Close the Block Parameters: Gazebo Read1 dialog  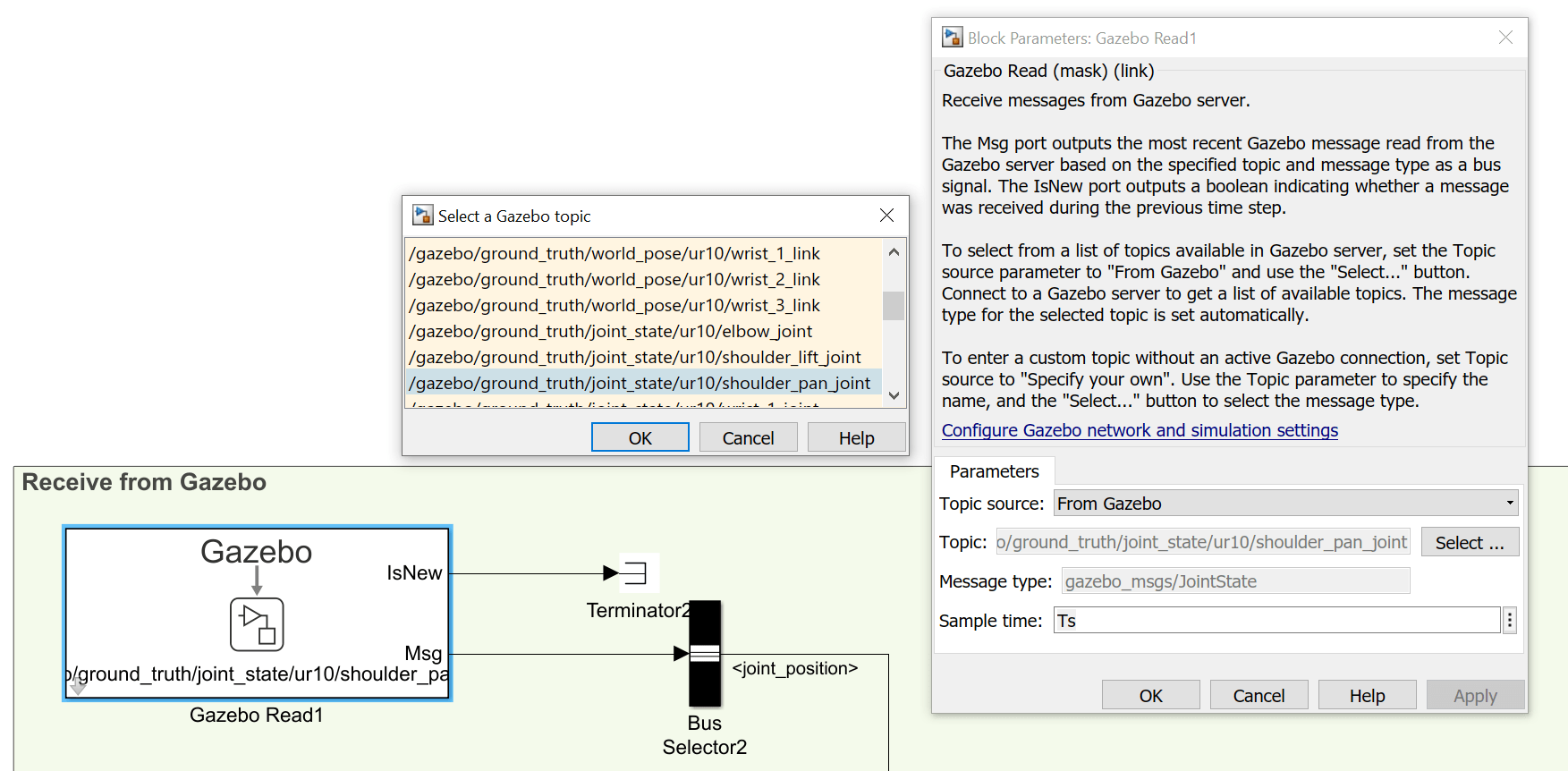coord(1506,38)
